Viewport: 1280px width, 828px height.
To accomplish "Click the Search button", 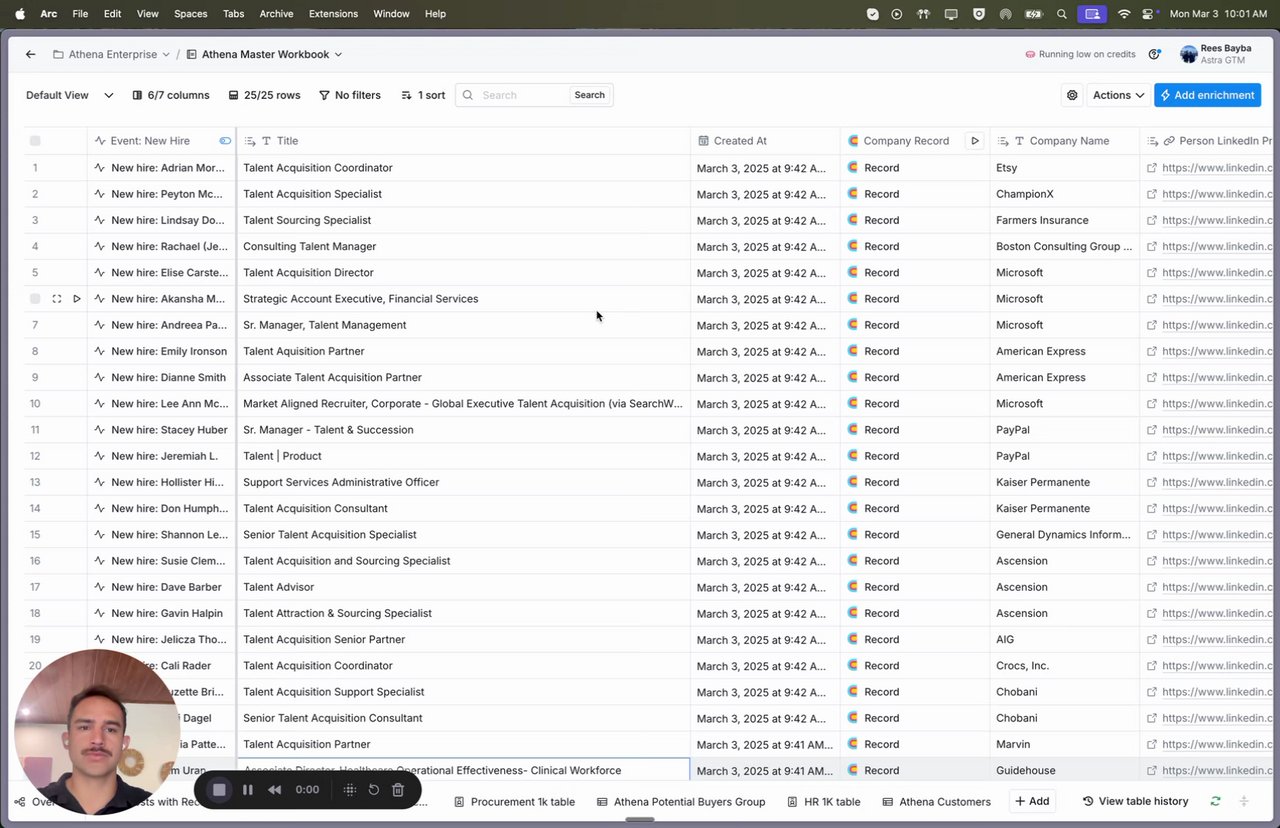I will [x=589, y=95].
